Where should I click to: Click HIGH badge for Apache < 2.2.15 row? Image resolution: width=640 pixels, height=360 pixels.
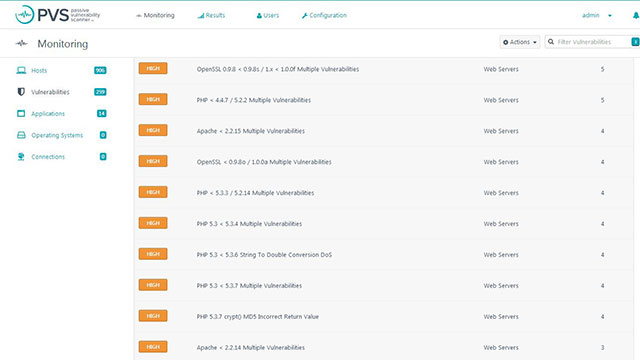pyautogui.click(x=153, y=130)
